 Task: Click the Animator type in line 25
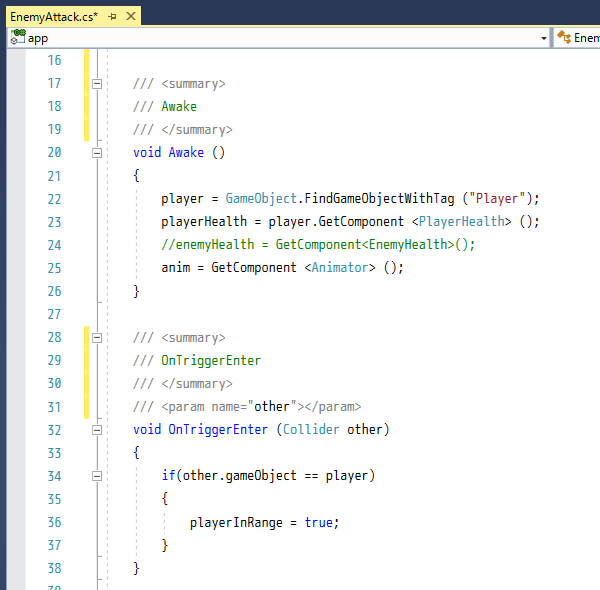click(340, 267)
